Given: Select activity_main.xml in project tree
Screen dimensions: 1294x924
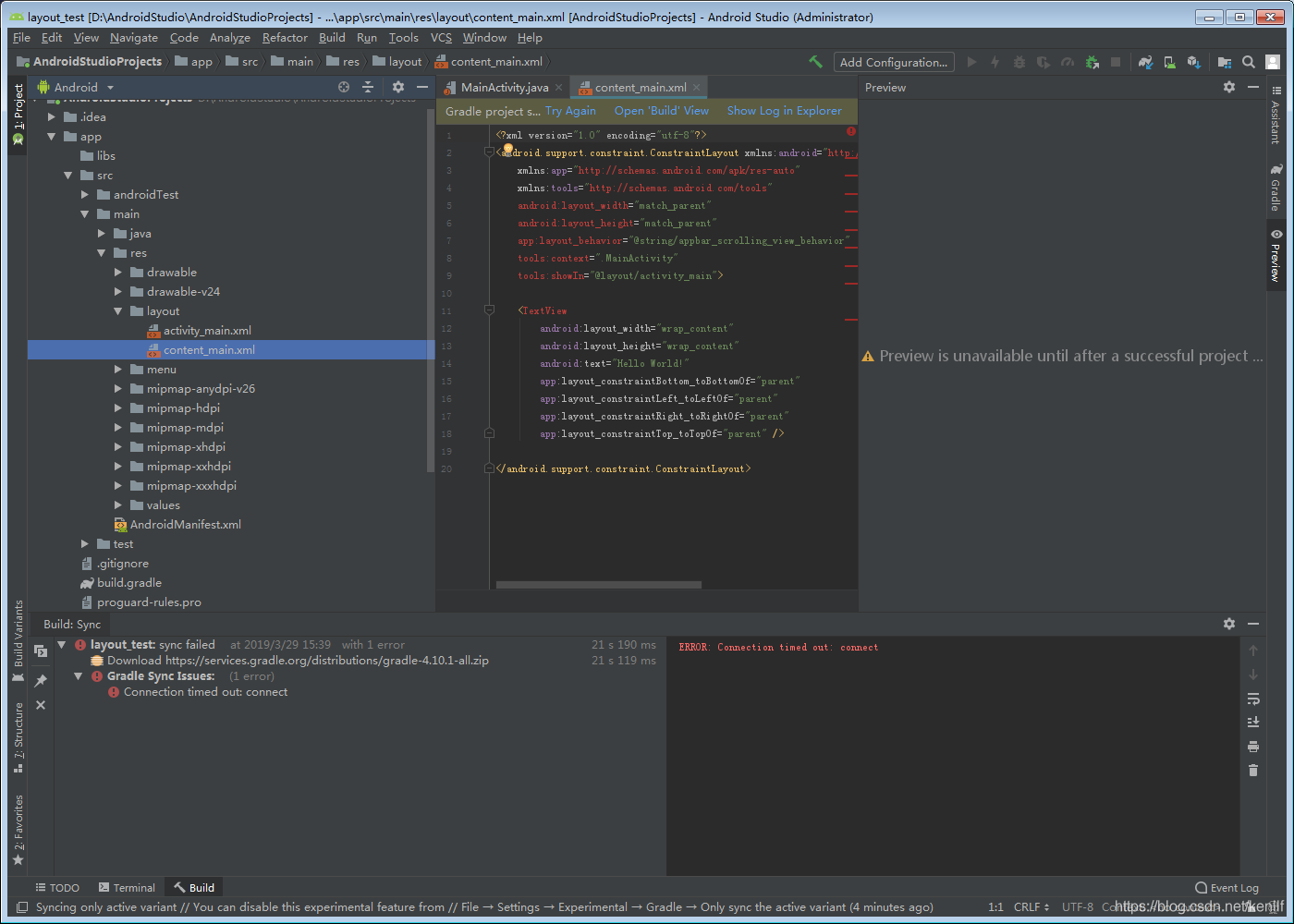Looking at the screenshot, I should pos(207,331).
